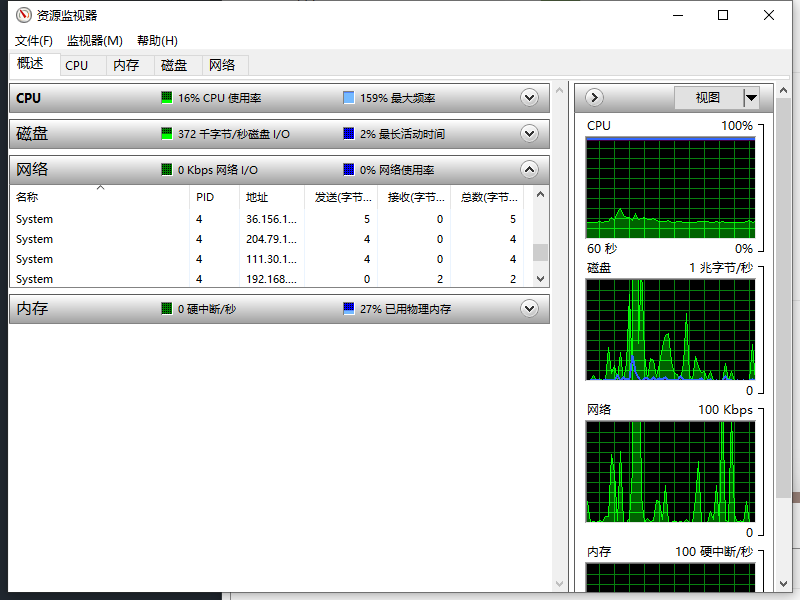800x600 pixels.
Task: Click the green CPU 使用率 indicator square
Action: (x=167, y=98)
